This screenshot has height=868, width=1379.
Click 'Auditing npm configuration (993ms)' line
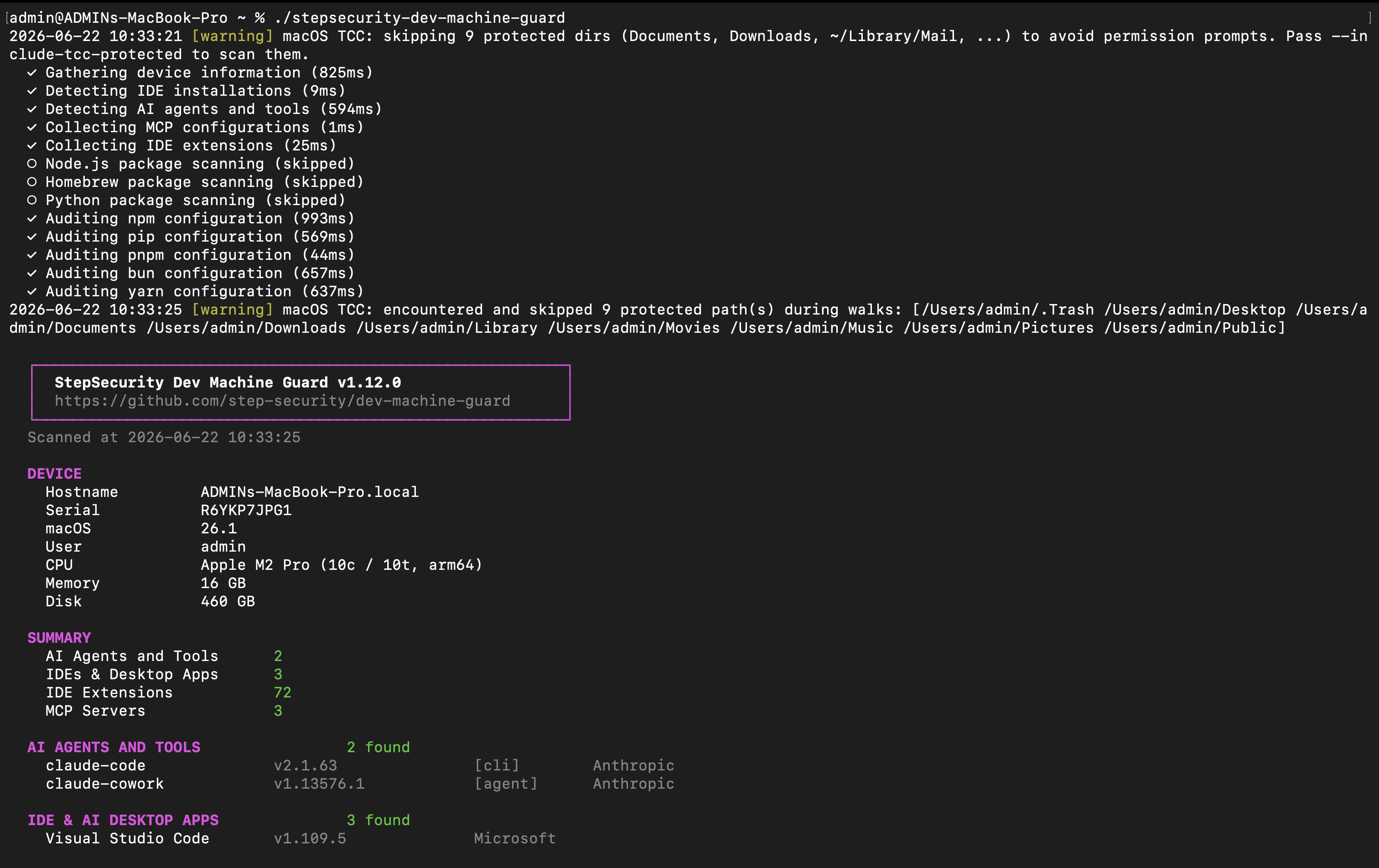(191, 219)
